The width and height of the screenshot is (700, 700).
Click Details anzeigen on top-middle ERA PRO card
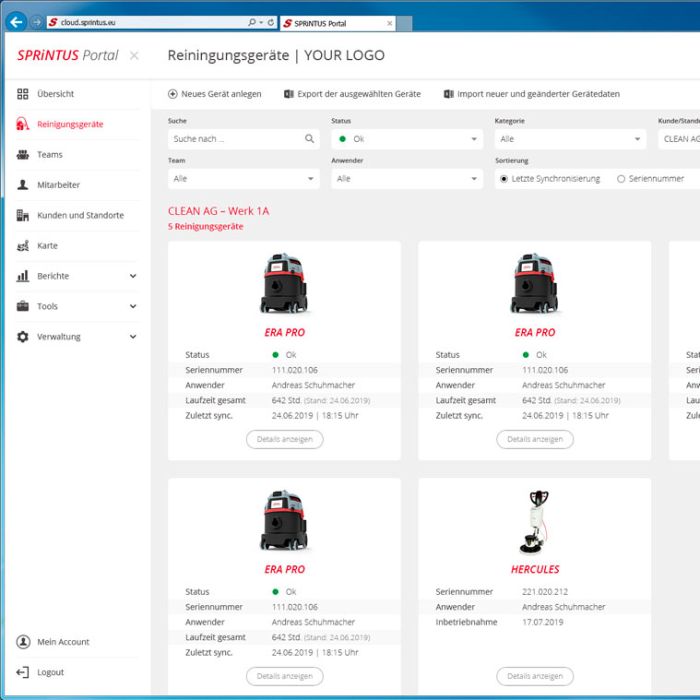click(535, 439)
